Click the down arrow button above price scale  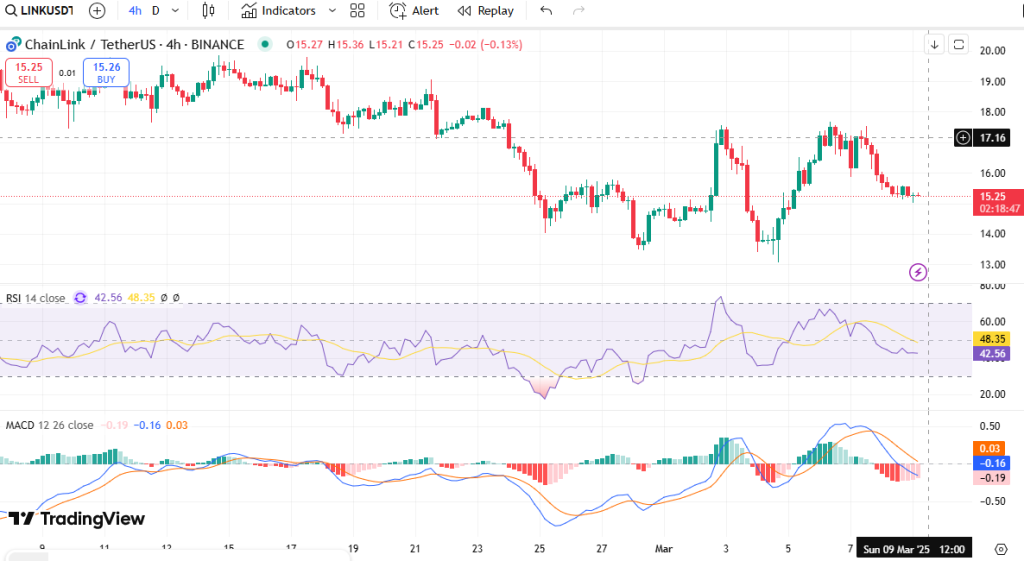pyautogui.click(x=935, y=44)
